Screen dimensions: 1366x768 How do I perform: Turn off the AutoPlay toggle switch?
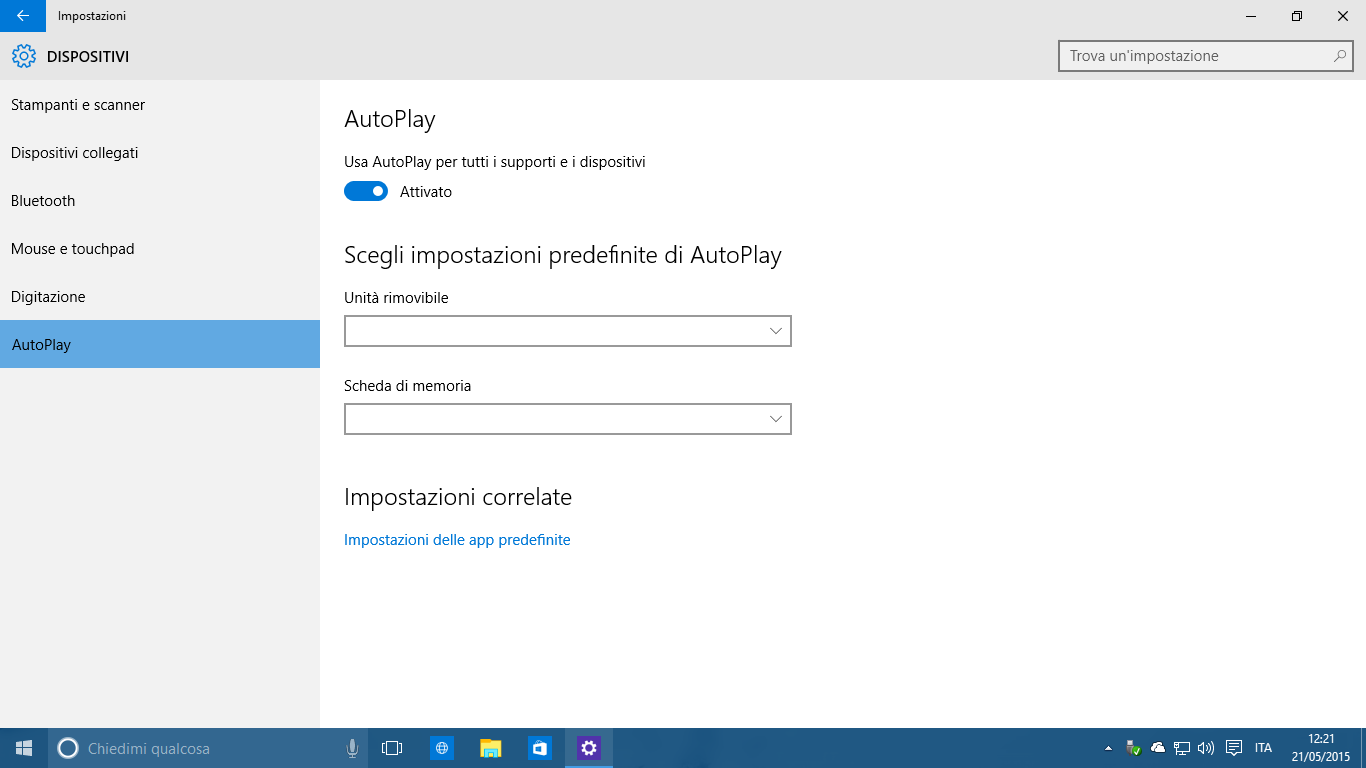coord(366,191)
